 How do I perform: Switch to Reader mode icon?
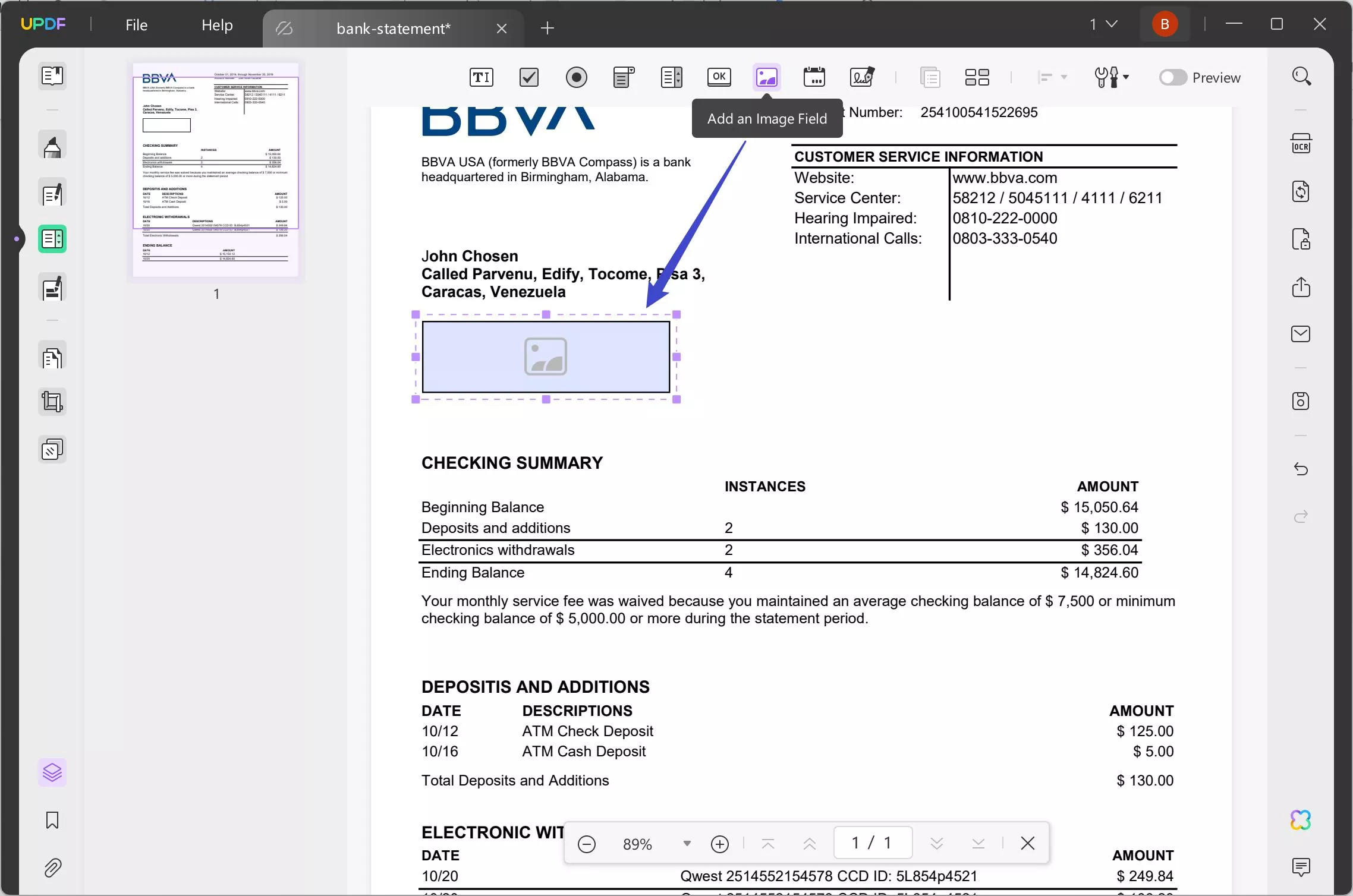[x=52, y=76]
